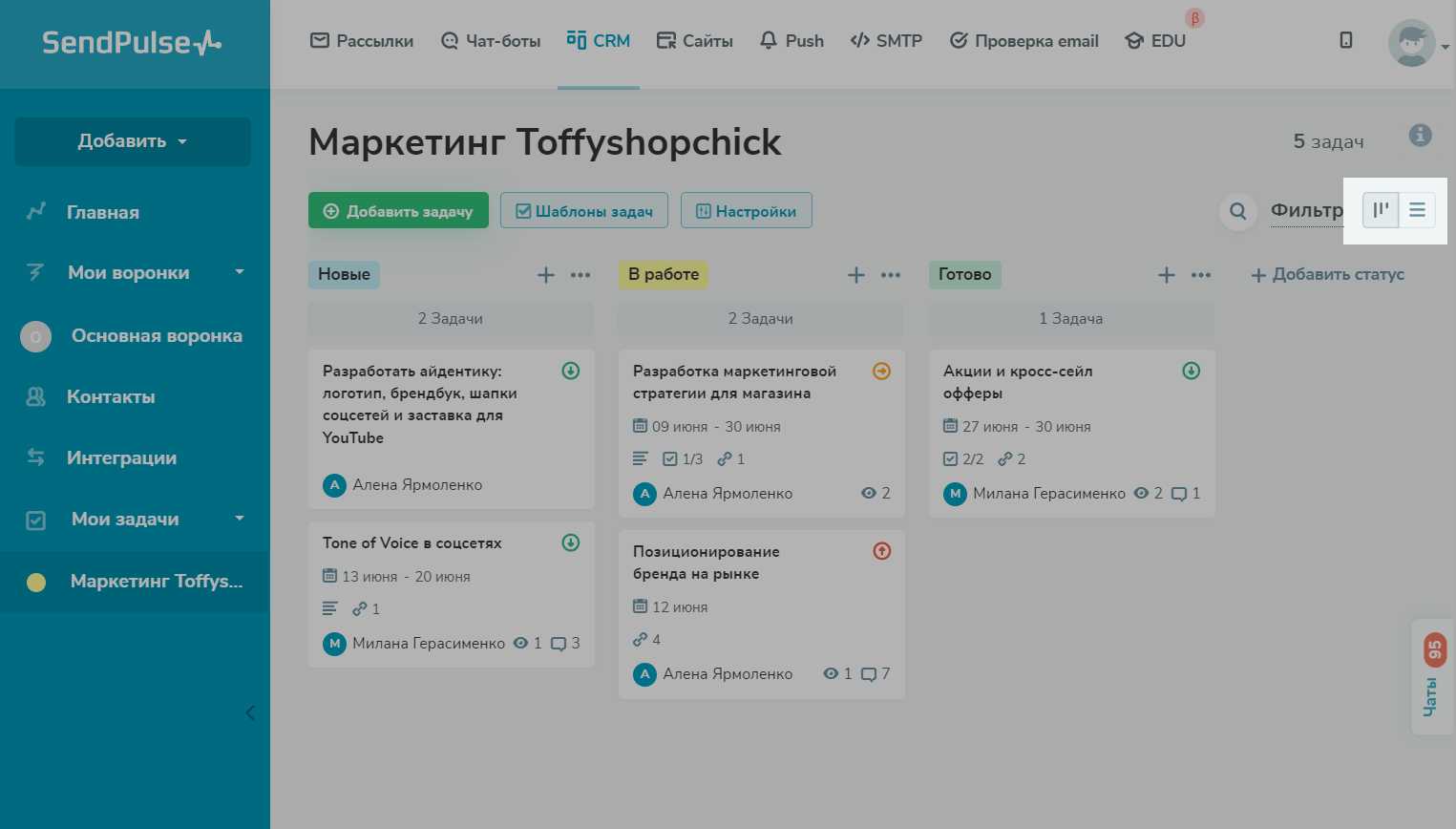This screenshot has height=829, width=1456.
Task: Open Рассылки tab
Action: 362,41
